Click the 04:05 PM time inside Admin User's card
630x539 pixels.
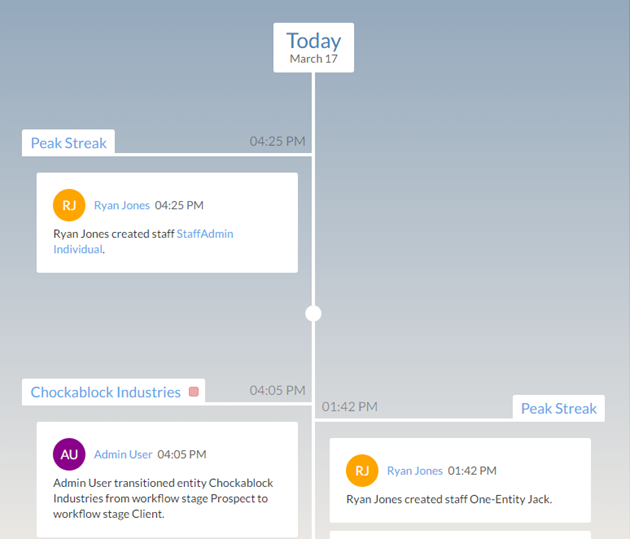pos(182,454)
